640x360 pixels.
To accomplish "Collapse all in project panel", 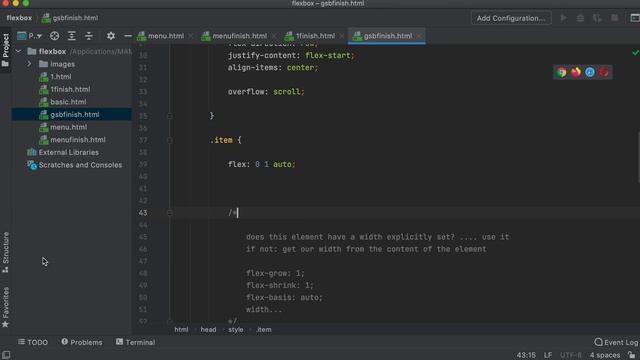I will pos(89,36).
